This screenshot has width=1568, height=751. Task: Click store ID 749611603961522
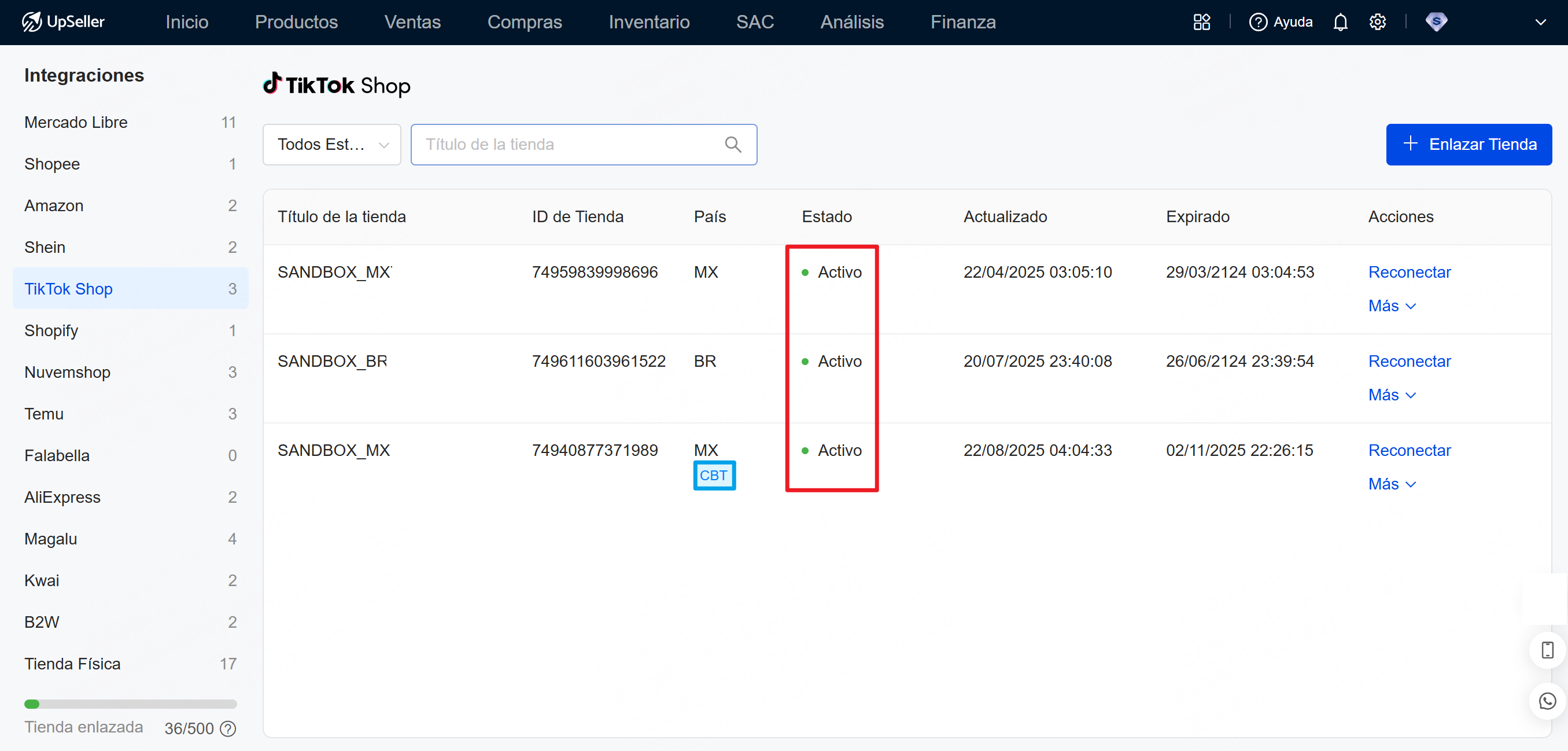pos(599,361)
